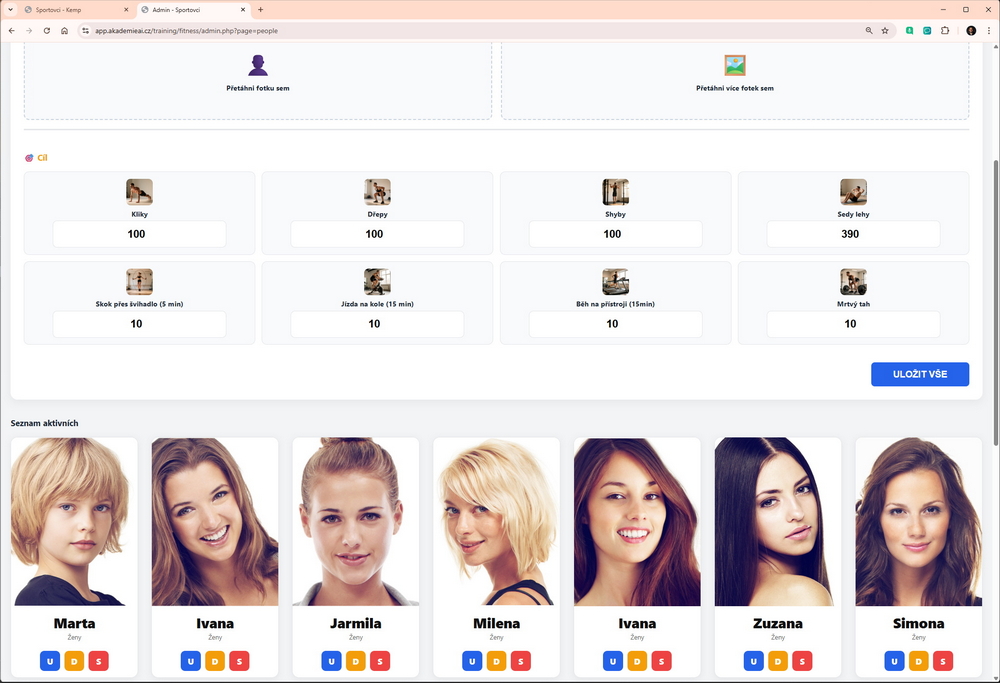Click the Kliky exercise icon
This screenshot has width=1000, height=683.
(x=139, y=192)
